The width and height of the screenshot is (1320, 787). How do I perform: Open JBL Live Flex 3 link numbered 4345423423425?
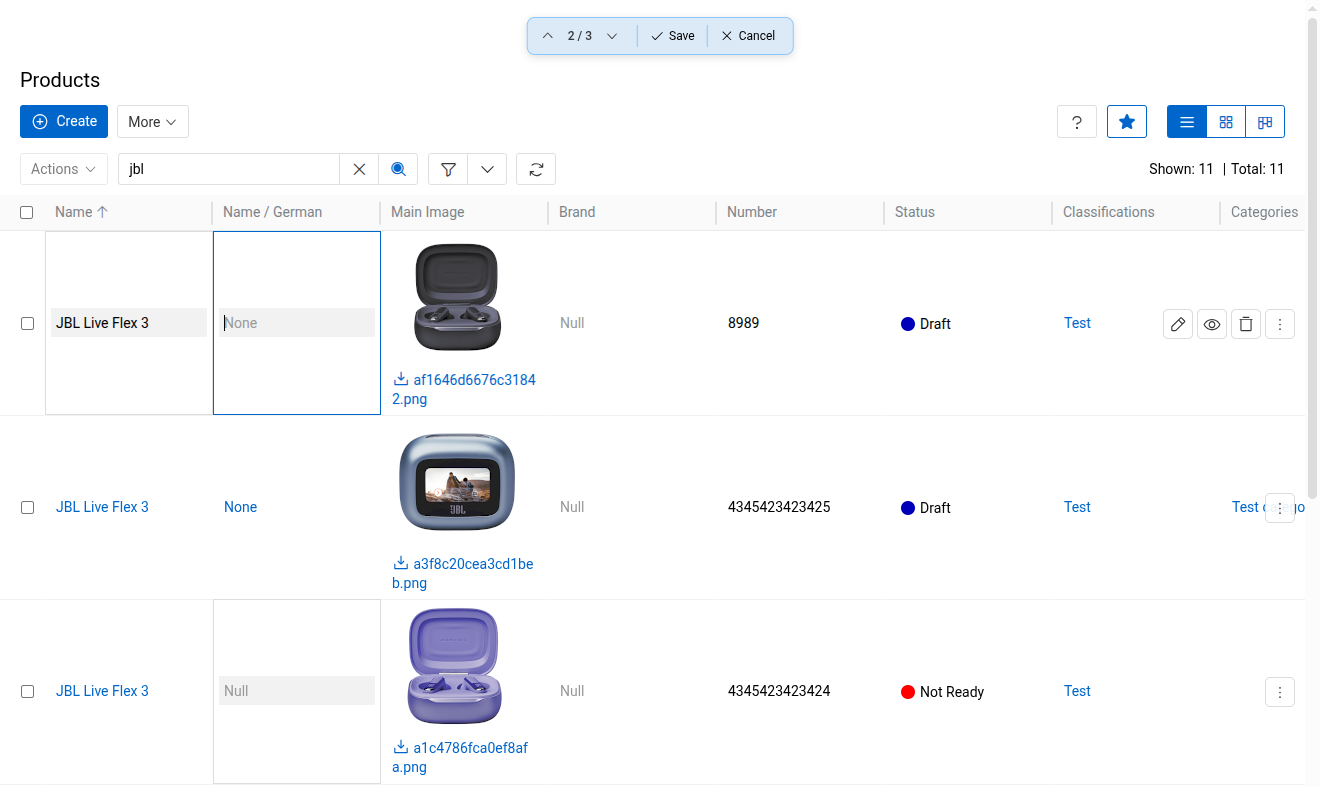click(102, 507)
